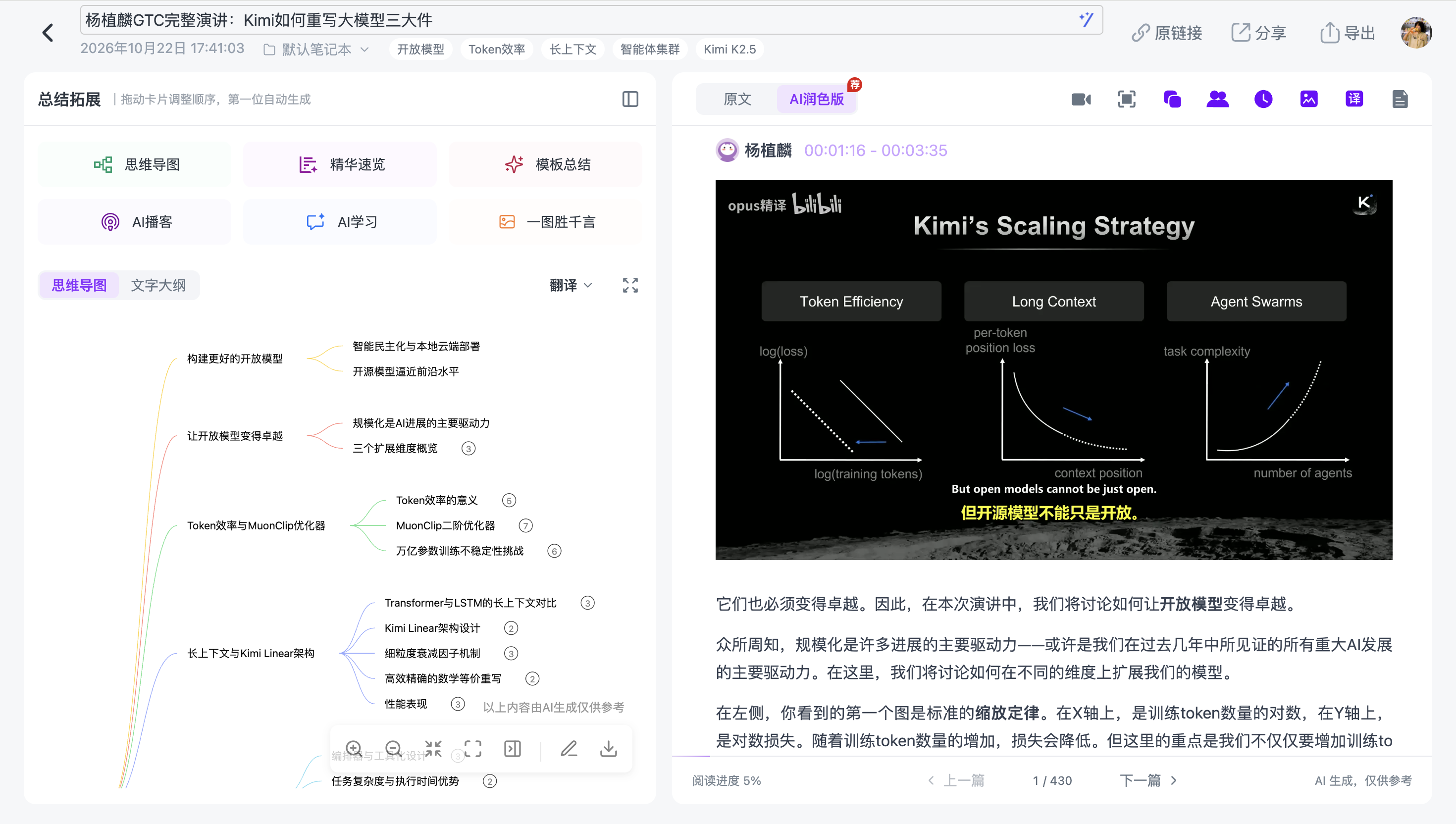
Task: Open the 精华速览 card
Action: pyautogui.click(x=340, y=165)
